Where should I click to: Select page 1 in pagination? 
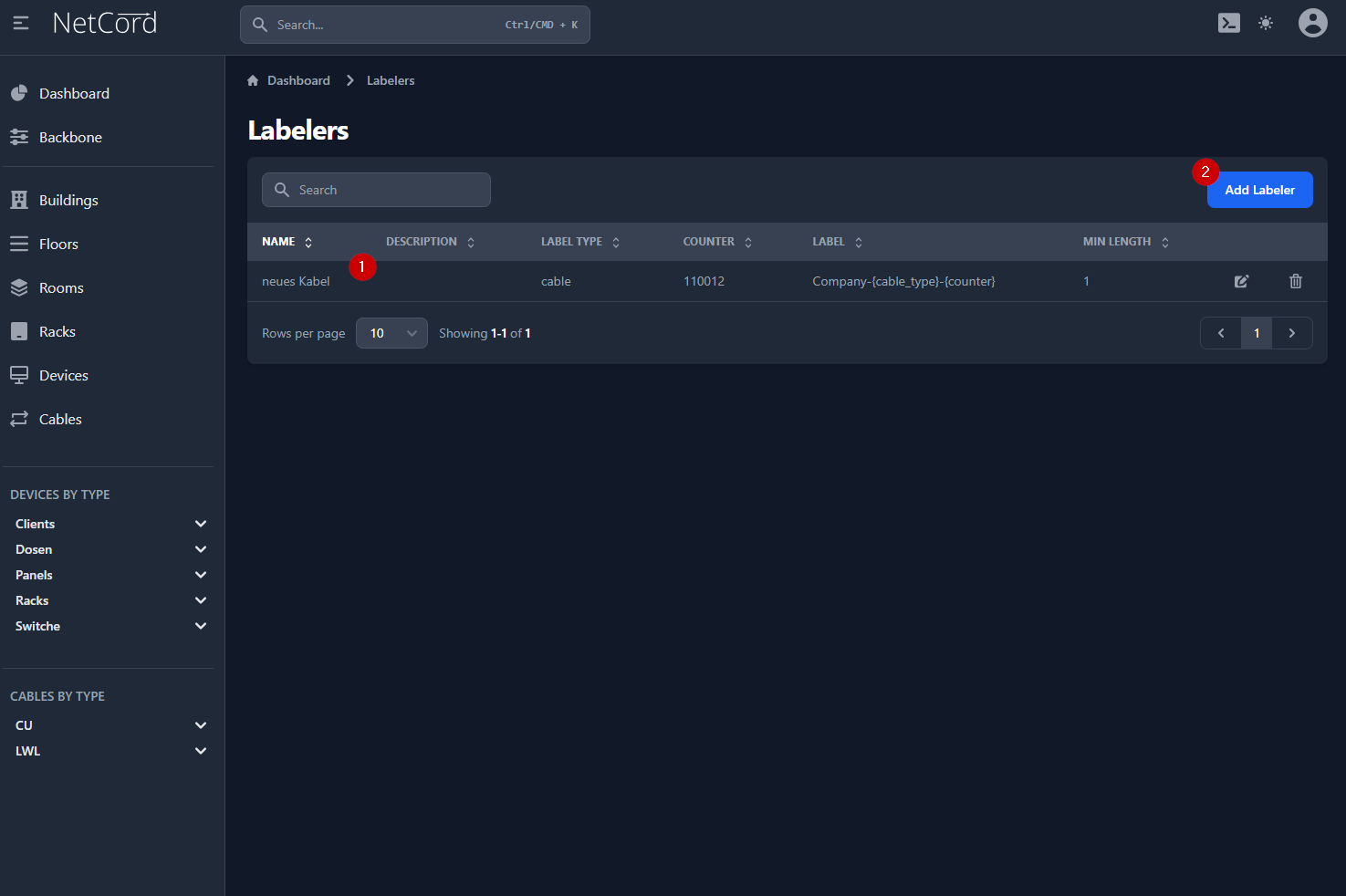pyautogui.click(x=1257, y=333)
